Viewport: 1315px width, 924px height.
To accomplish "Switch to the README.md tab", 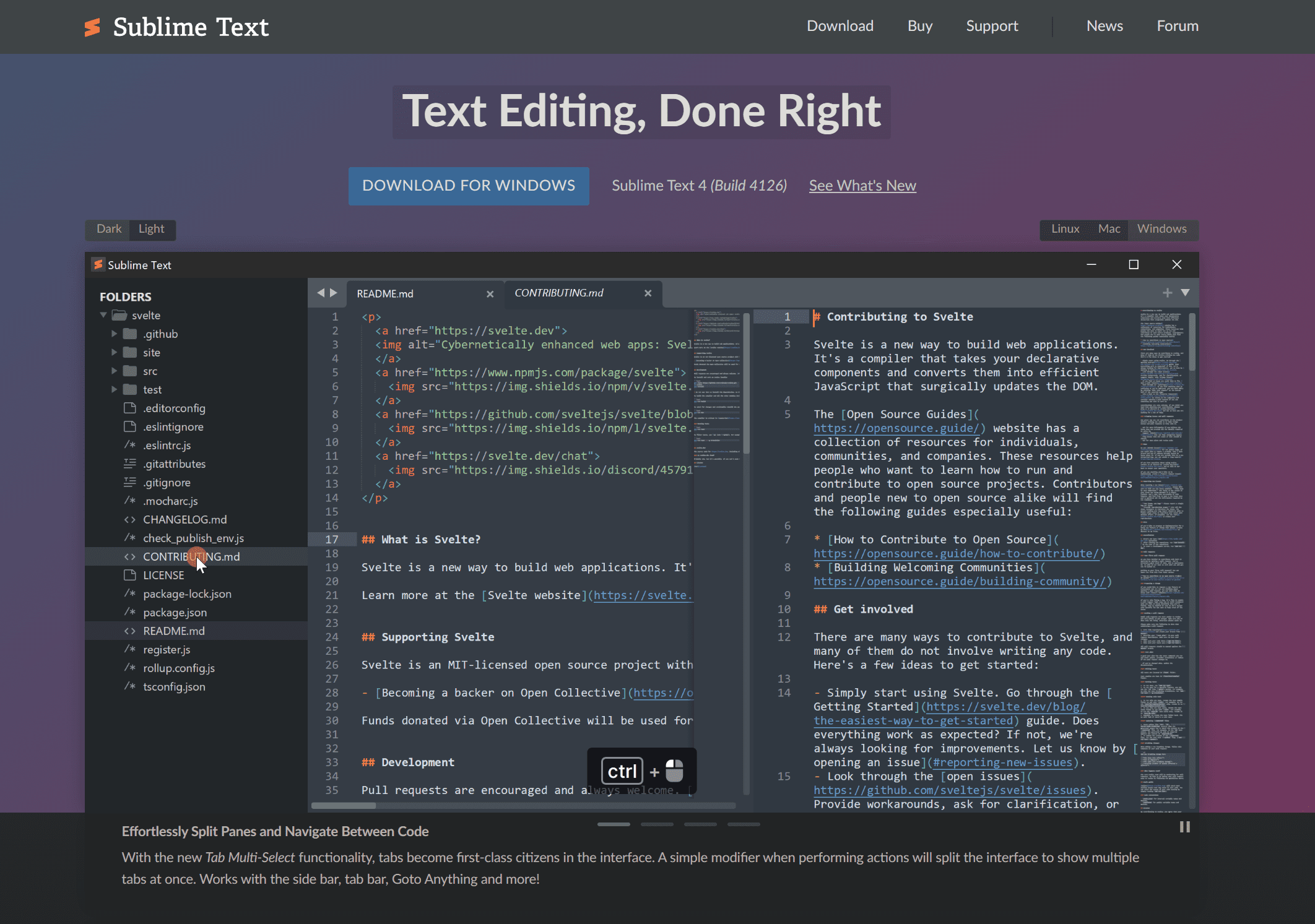I will pyautogui.click(x=385, y=294).
